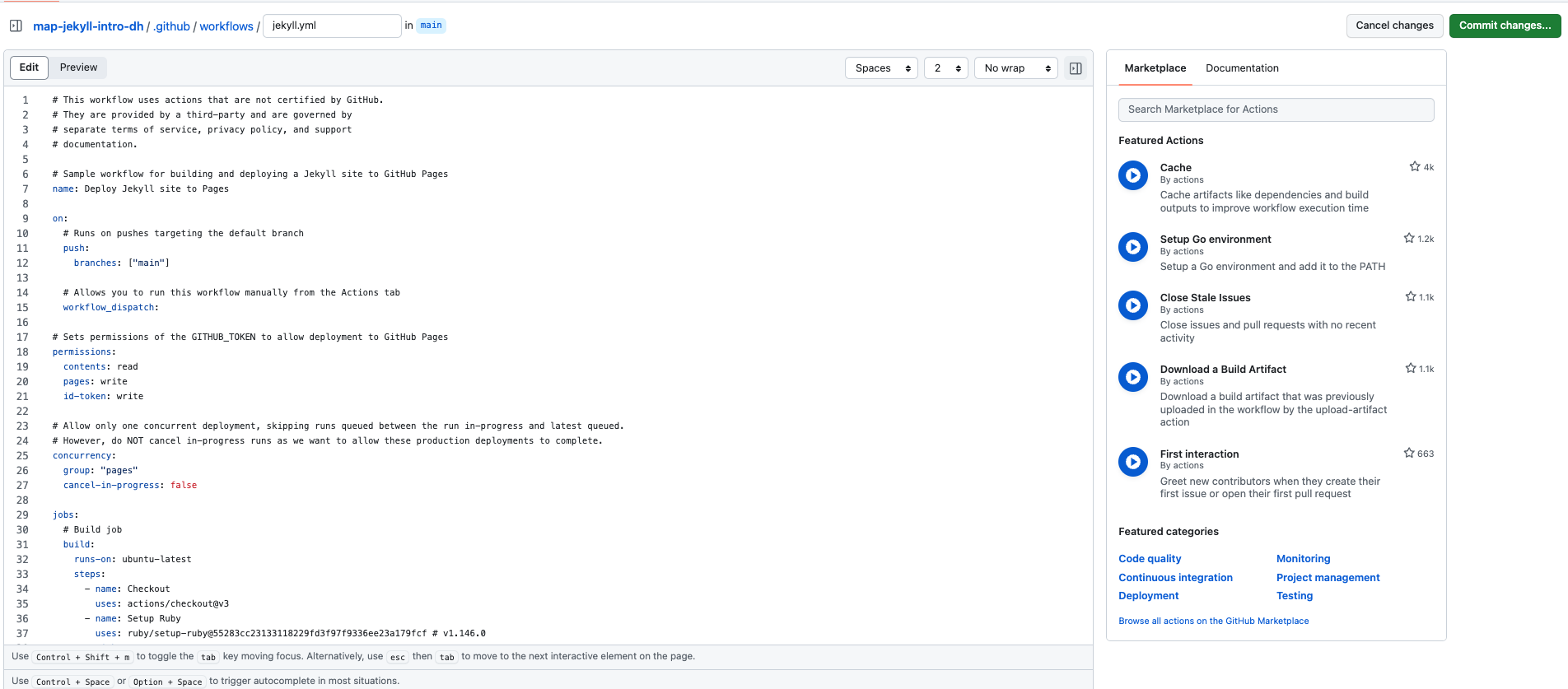1568x689 pixels.
Task: Open the No wrap line mode dropdown
Action: (x=1015, y=68)
